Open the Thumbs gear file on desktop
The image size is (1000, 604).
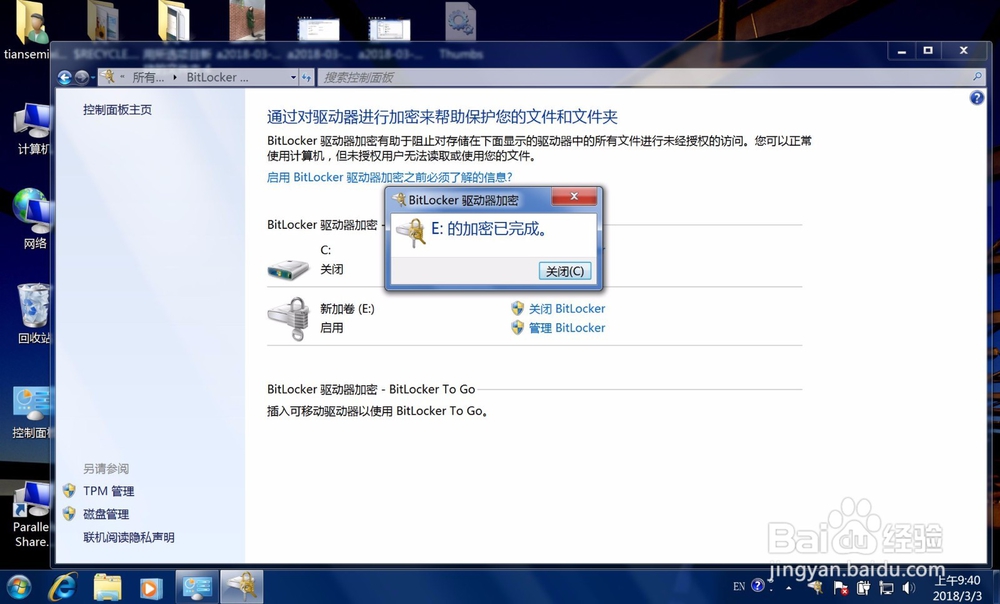click(460, 29)
